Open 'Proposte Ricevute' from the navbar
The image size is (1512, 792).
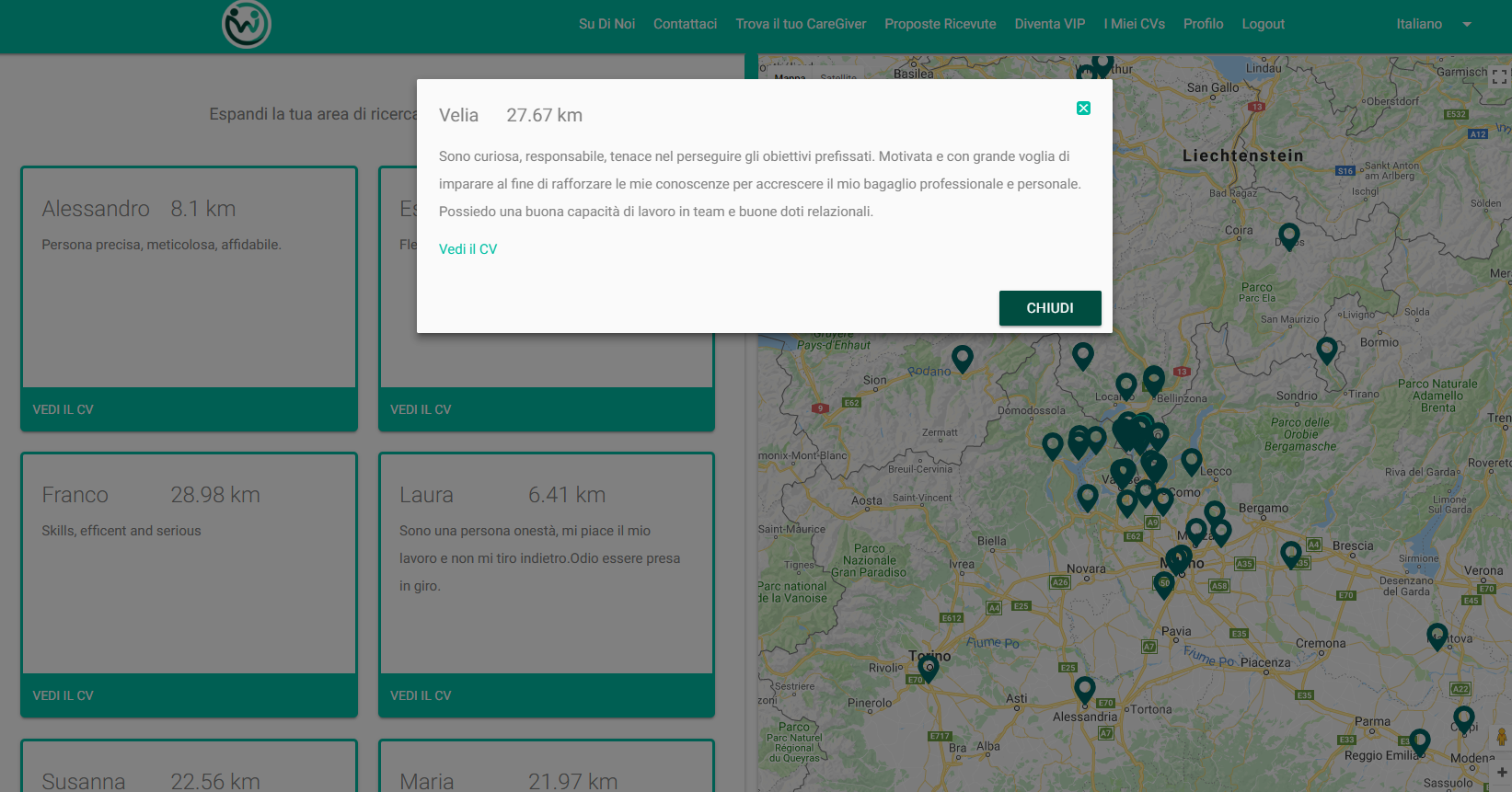tap(940, 24)
